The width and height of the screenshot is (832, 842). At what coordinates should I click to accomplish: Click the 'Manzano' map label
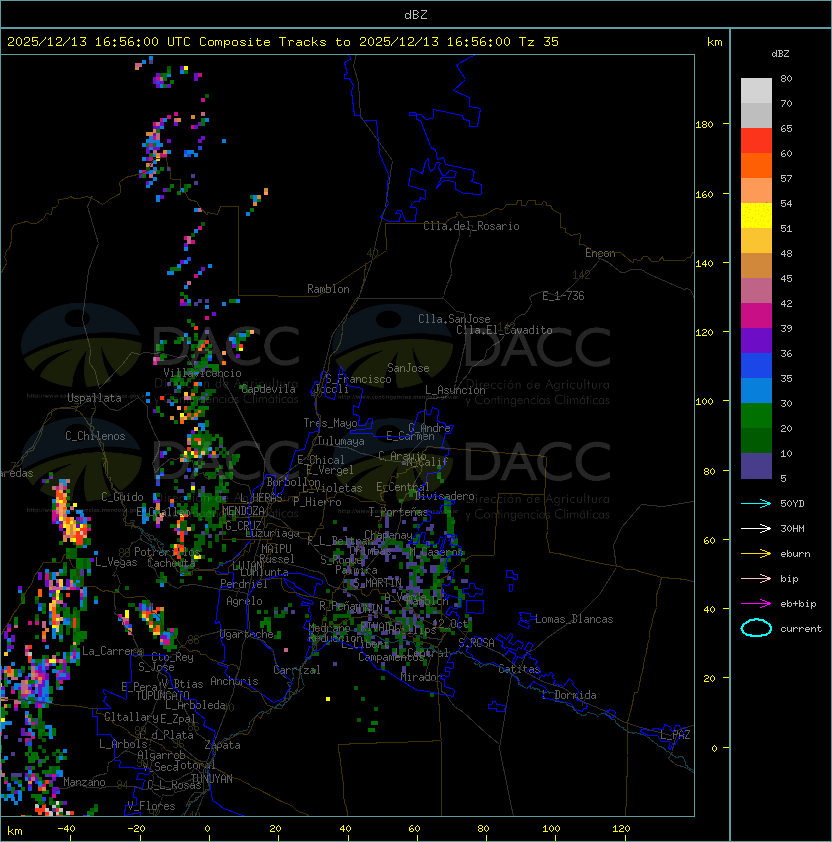click(84, 782)
